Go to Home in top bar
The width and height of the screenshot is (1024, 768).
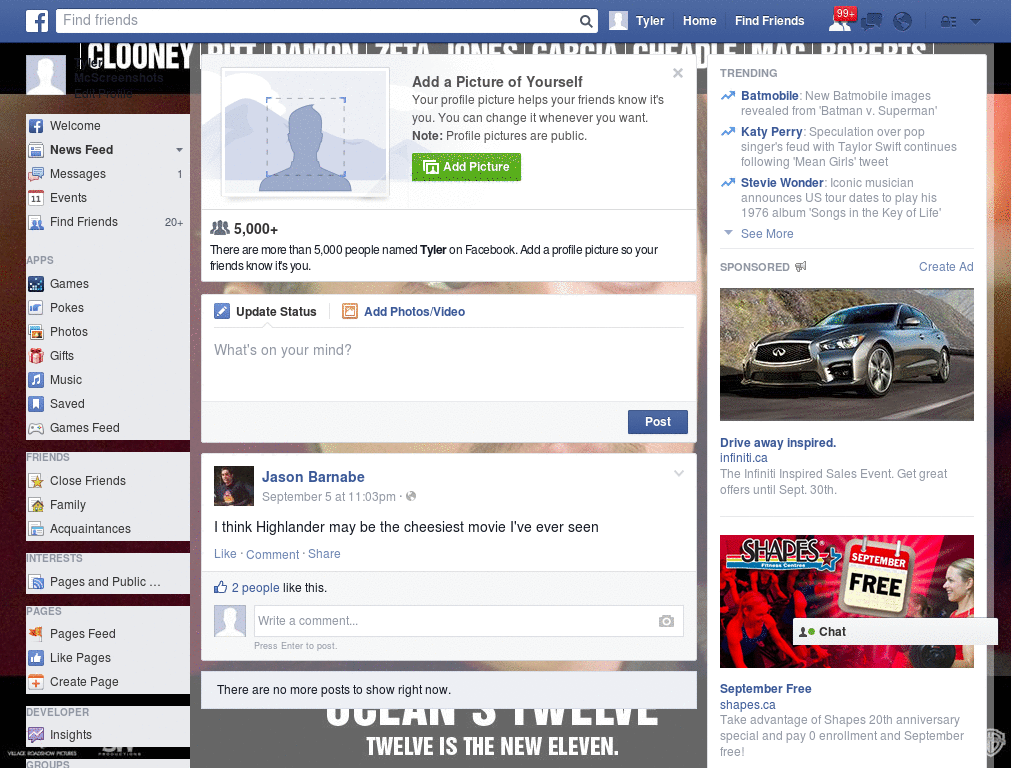pos(699,21)
